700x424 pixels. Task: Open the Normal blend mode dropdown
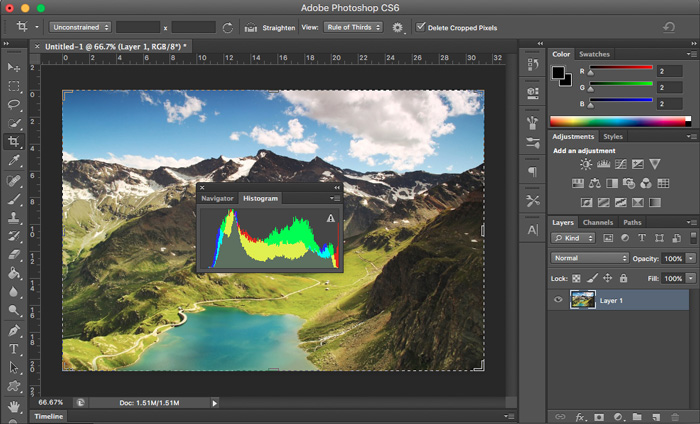[590, 258]
